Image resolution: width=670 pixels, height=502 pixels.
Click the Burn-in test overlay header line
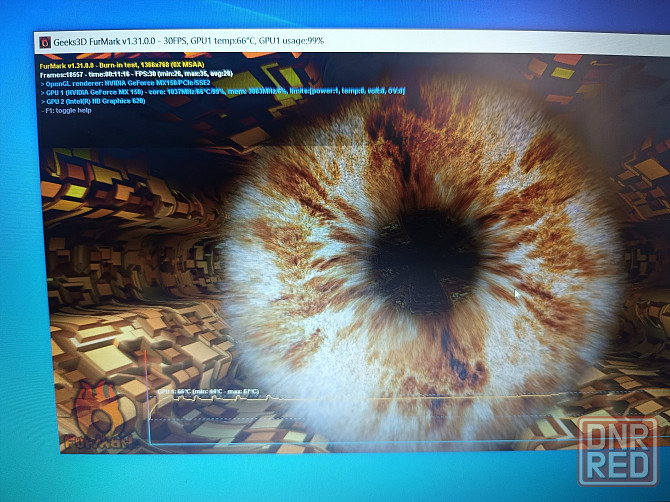tap(115, 65)
